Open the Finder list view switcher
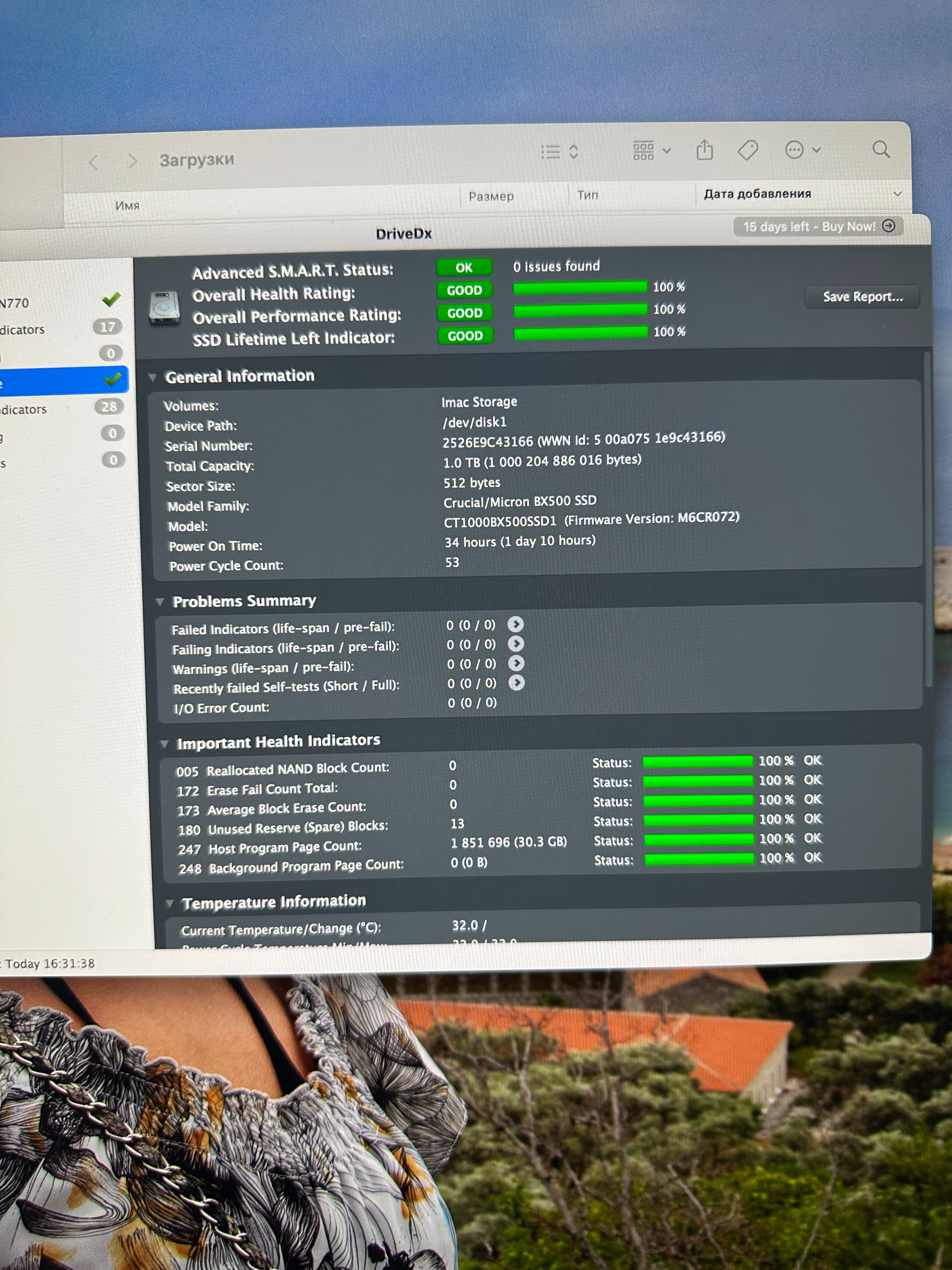This screenshot has height=1270, width=952. [x=559, y=152]
